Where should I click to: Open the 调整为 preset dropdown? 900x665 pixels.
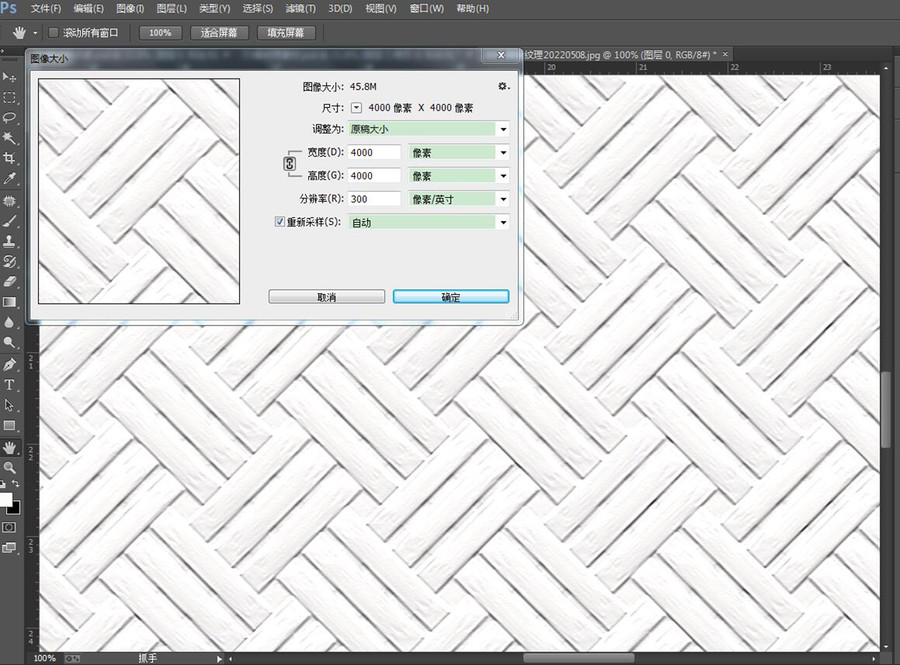pyautogui.click(x=428, y=129)
